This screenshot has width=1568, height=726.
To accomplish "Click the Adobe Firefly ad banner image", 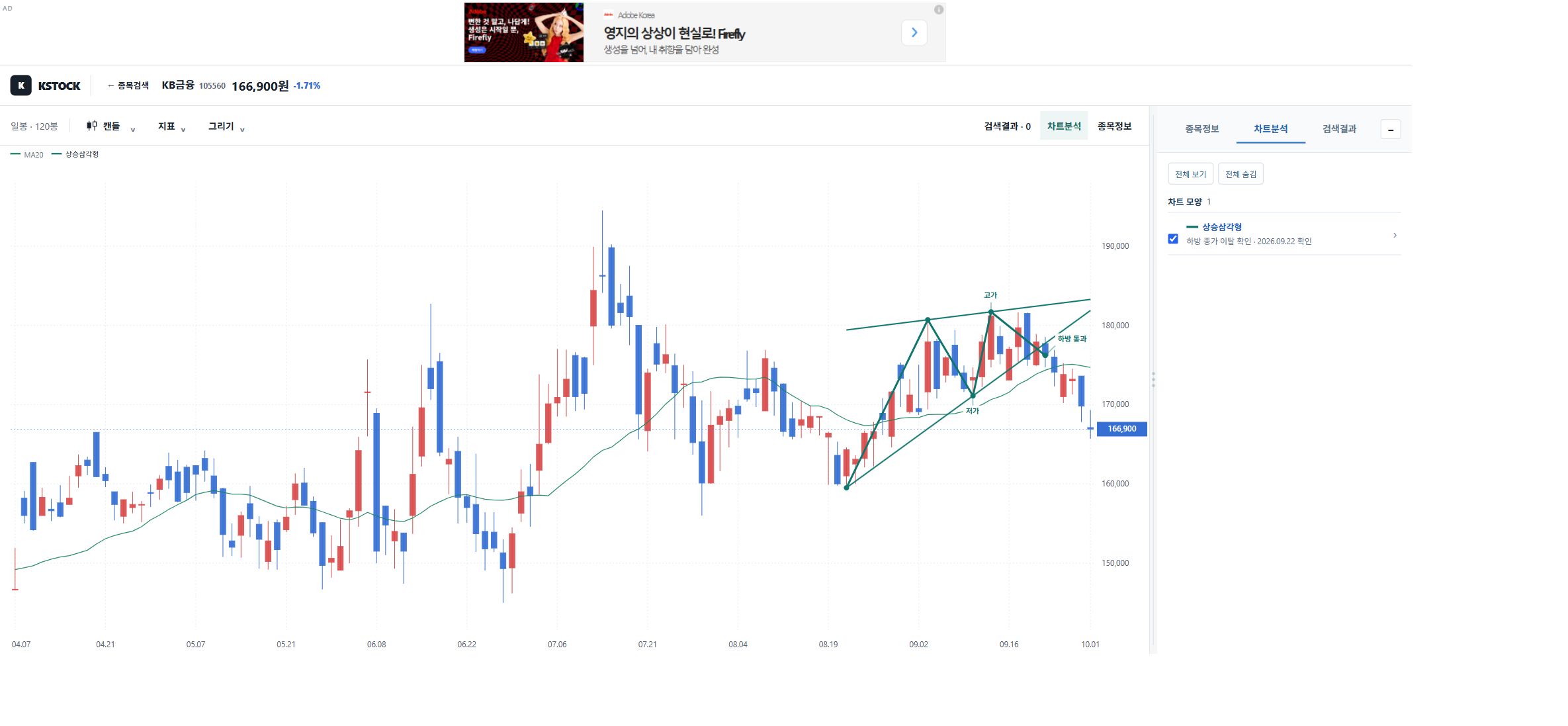I will pos(523,32).
